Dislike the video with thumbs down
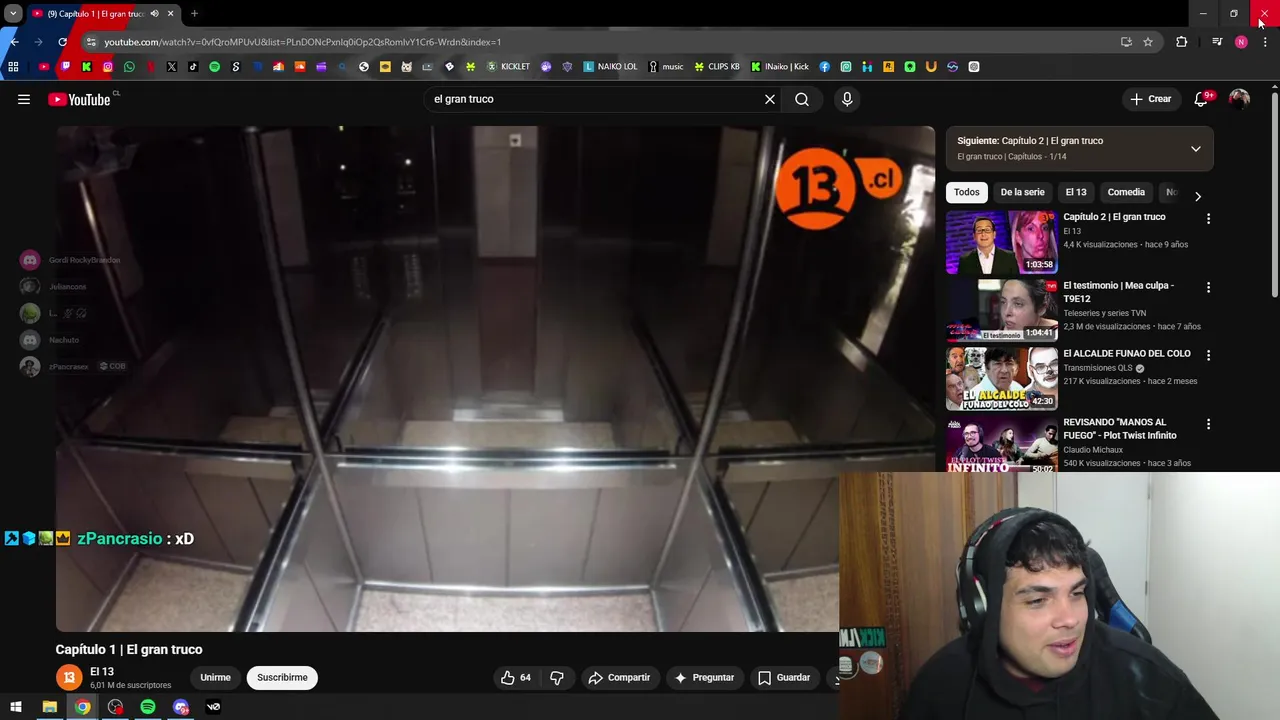The image size is (1280, 720). [557, 677]
